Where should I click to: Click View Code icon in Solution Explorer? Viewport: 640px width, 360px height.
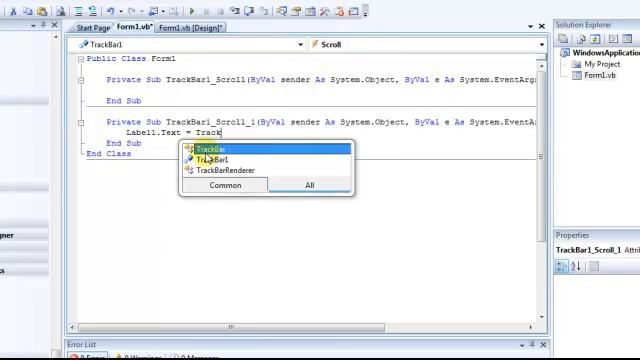click(x=613, y=39)
